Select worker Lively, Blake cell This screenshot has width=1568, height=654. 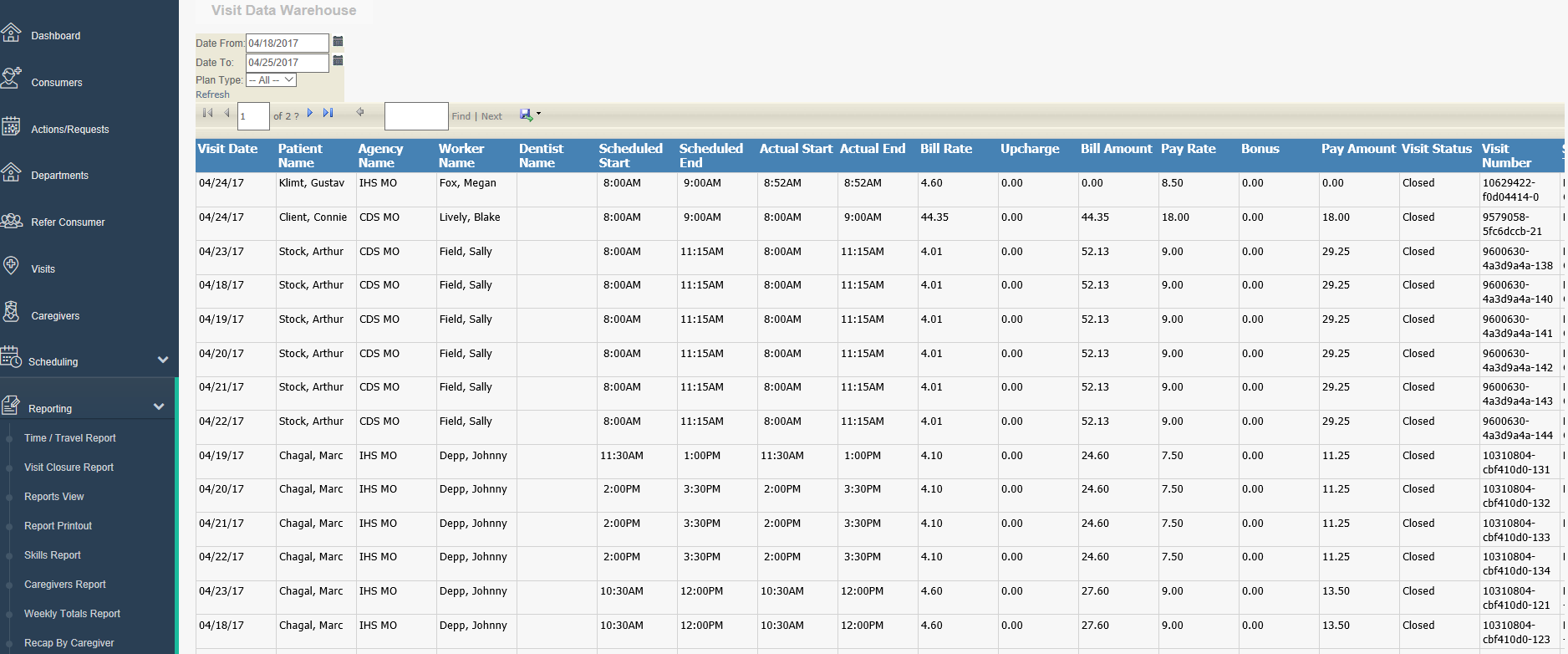pos(476,224)
